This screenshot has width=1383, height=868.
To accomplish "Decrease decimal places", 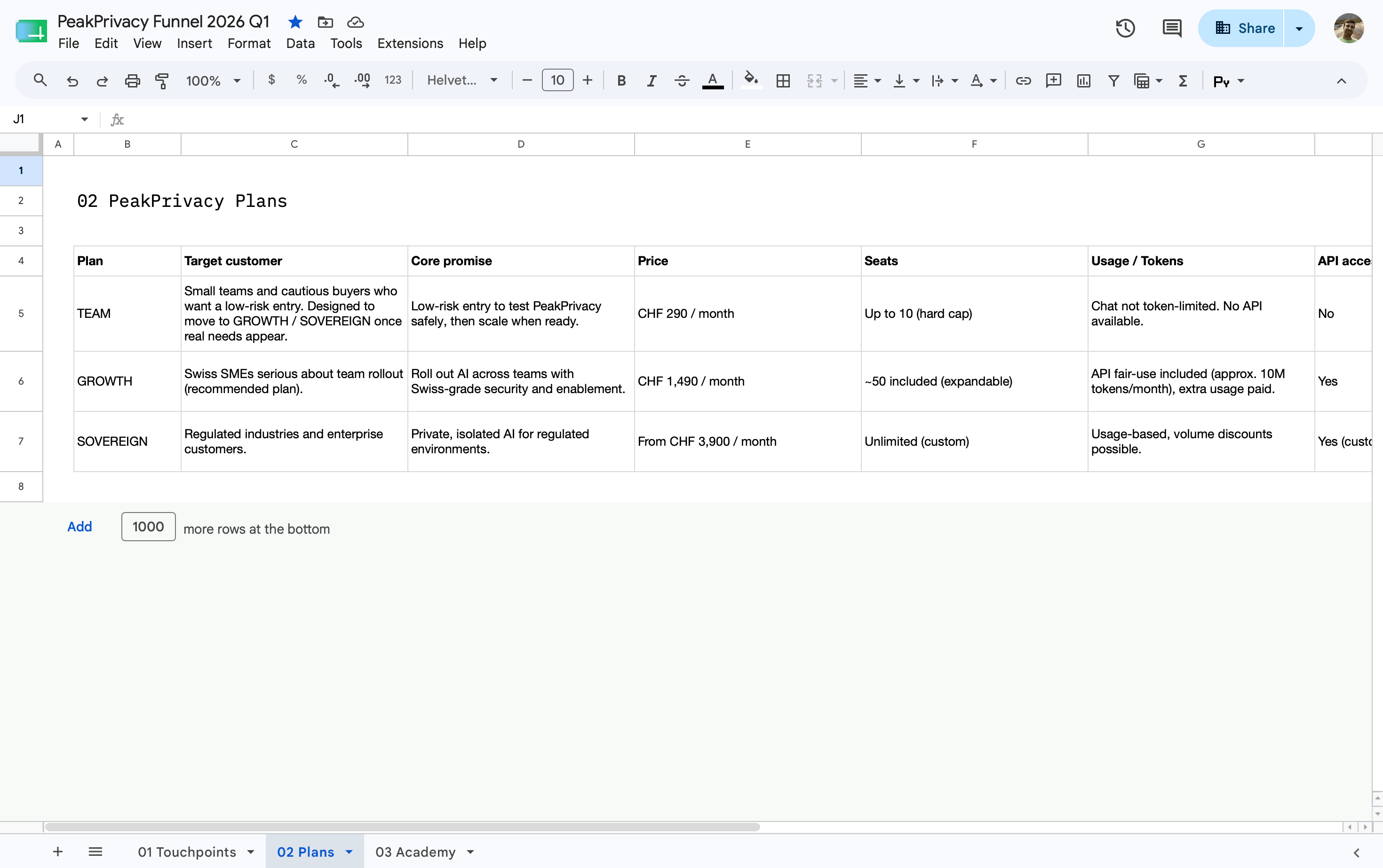I will click(x=331, y=80).
